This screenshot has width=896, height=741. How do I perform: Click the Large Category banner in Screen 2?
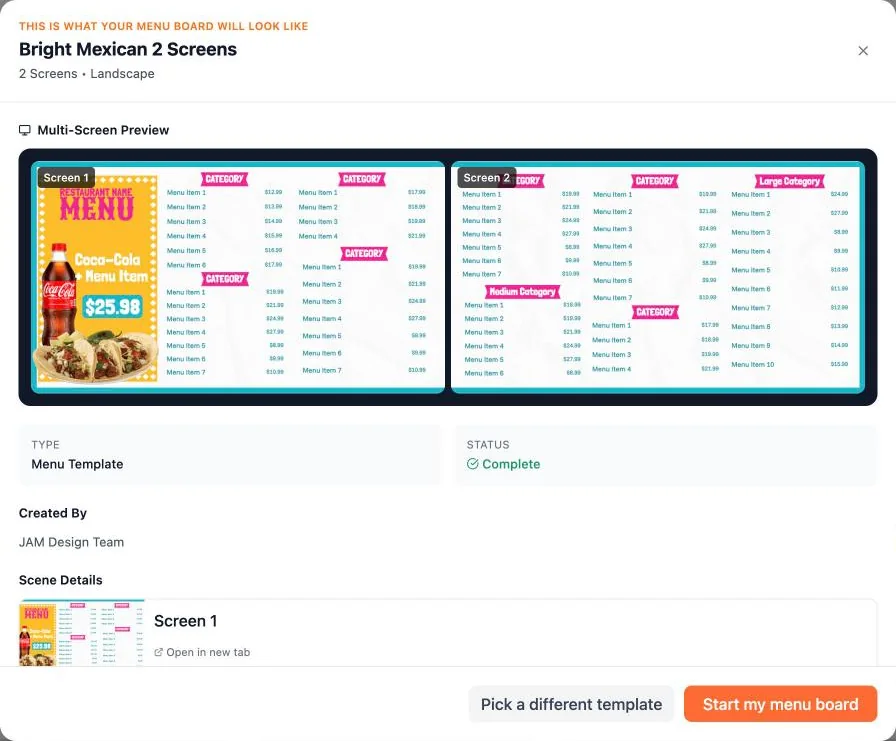point(790,181)
